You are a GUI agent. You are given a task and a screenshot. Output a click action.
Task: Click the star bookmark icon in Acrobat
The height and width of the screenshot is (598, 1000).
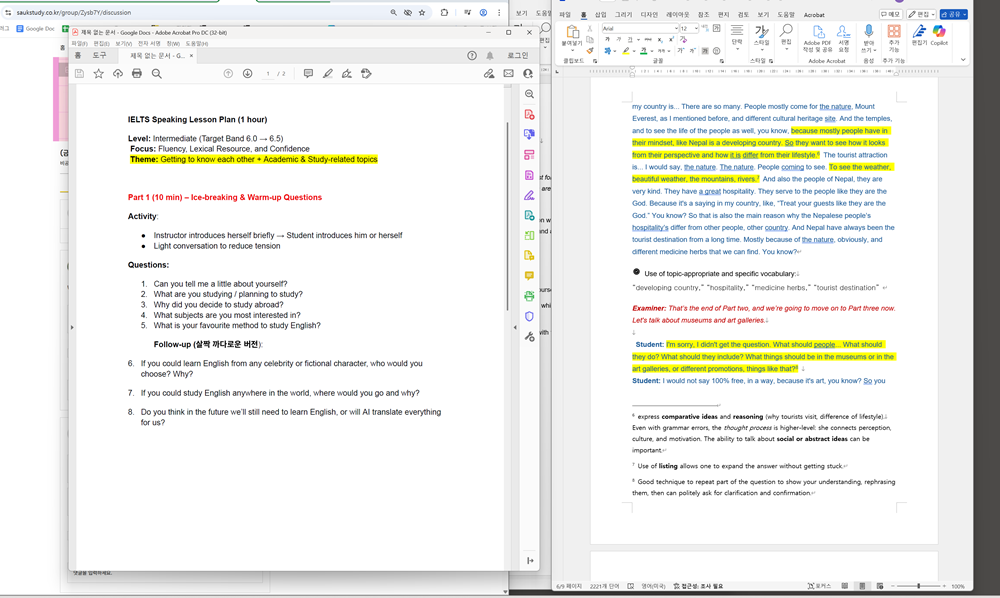click(98, 73)
